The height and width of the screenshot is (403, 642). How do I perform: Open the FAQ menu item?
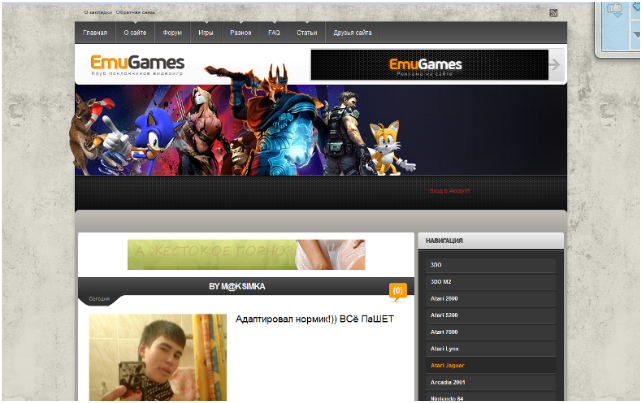click(274, 33)
